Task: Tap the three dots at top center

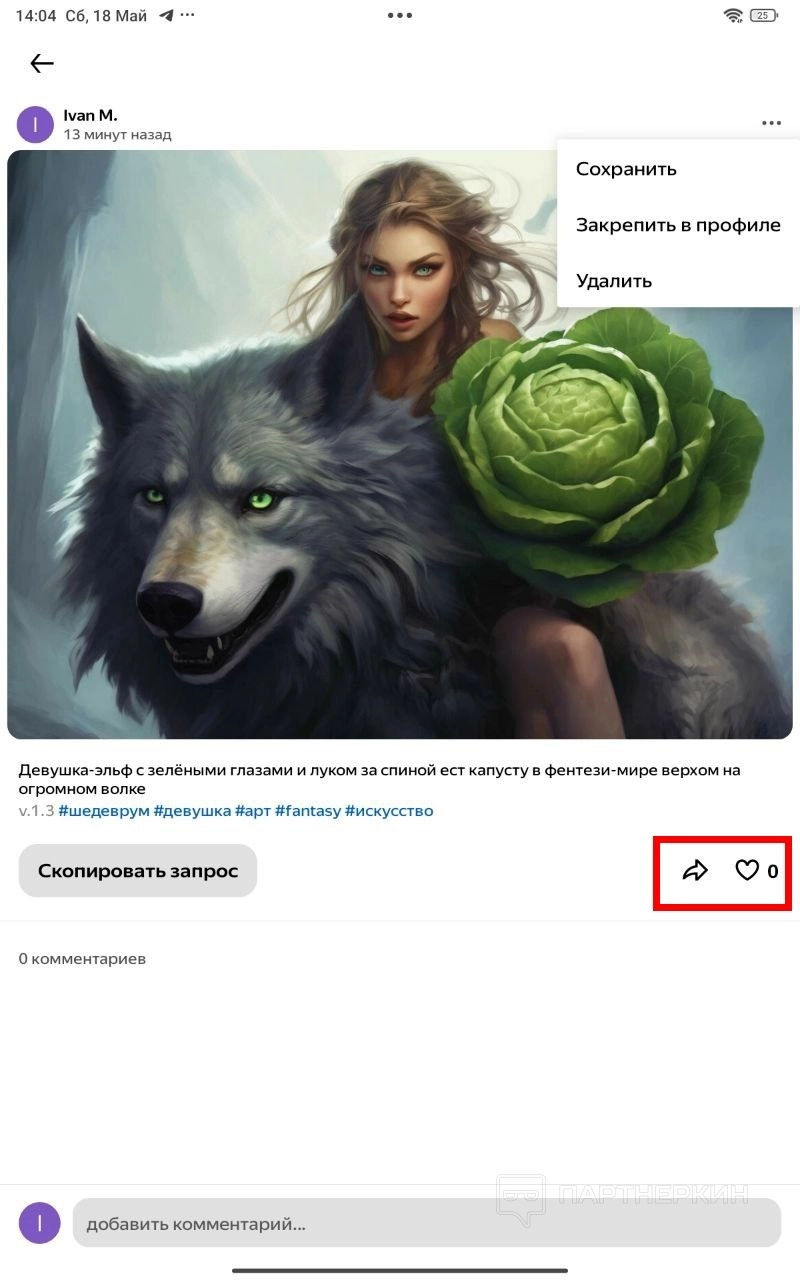Action: click(400, 15)
